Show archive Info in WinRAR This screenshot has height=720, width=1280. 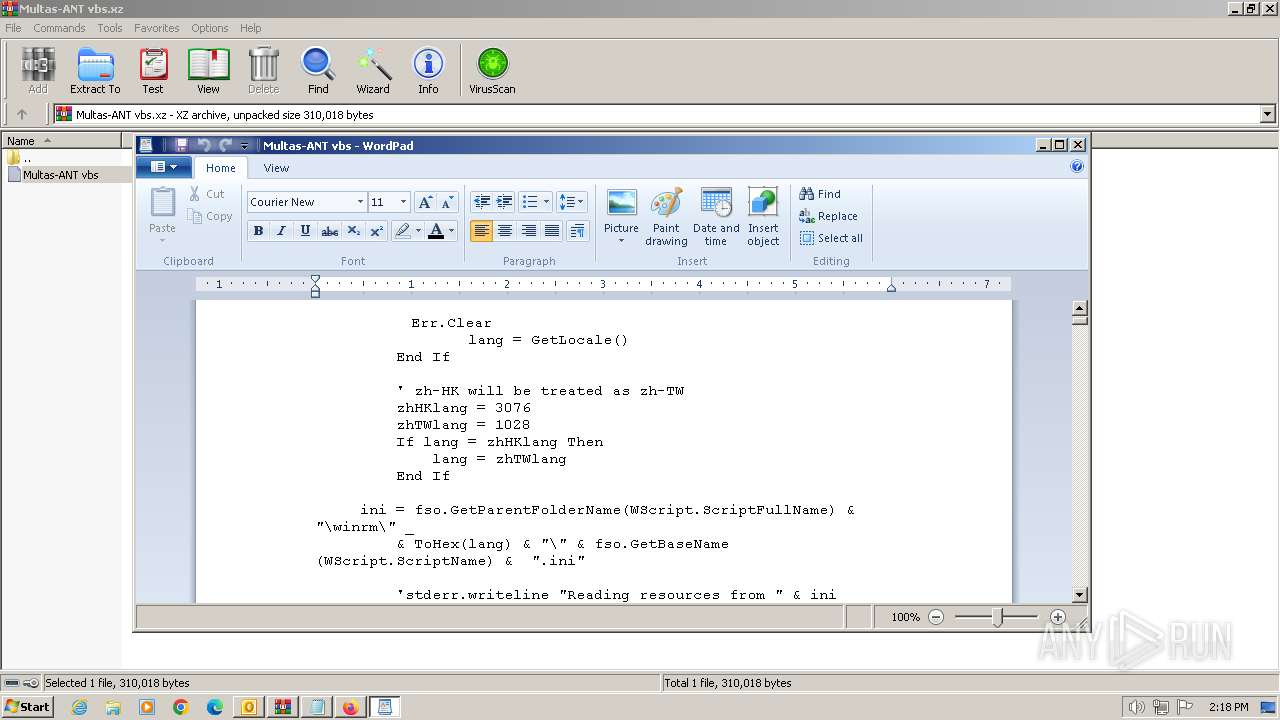(x=428, y=71)
